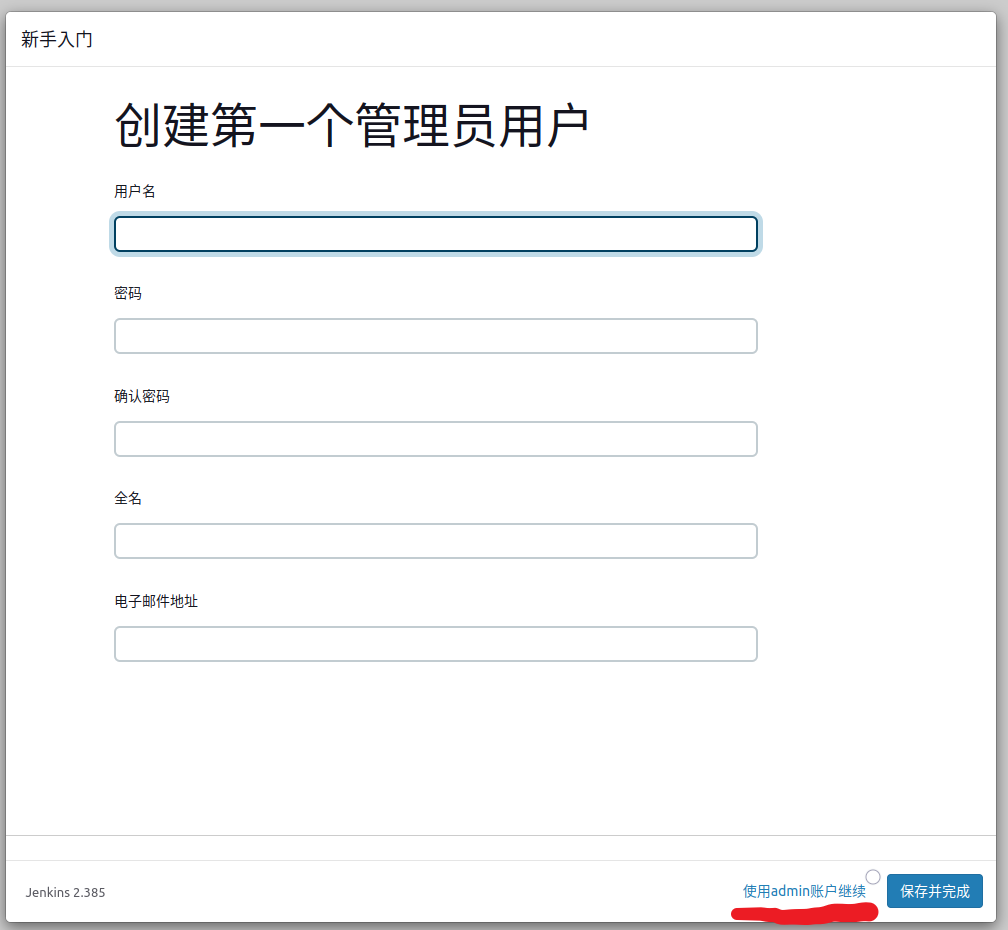Click the 全名 label
Image resolution: width=1008 pixels, height=930 pixels.
coord(128,499)
